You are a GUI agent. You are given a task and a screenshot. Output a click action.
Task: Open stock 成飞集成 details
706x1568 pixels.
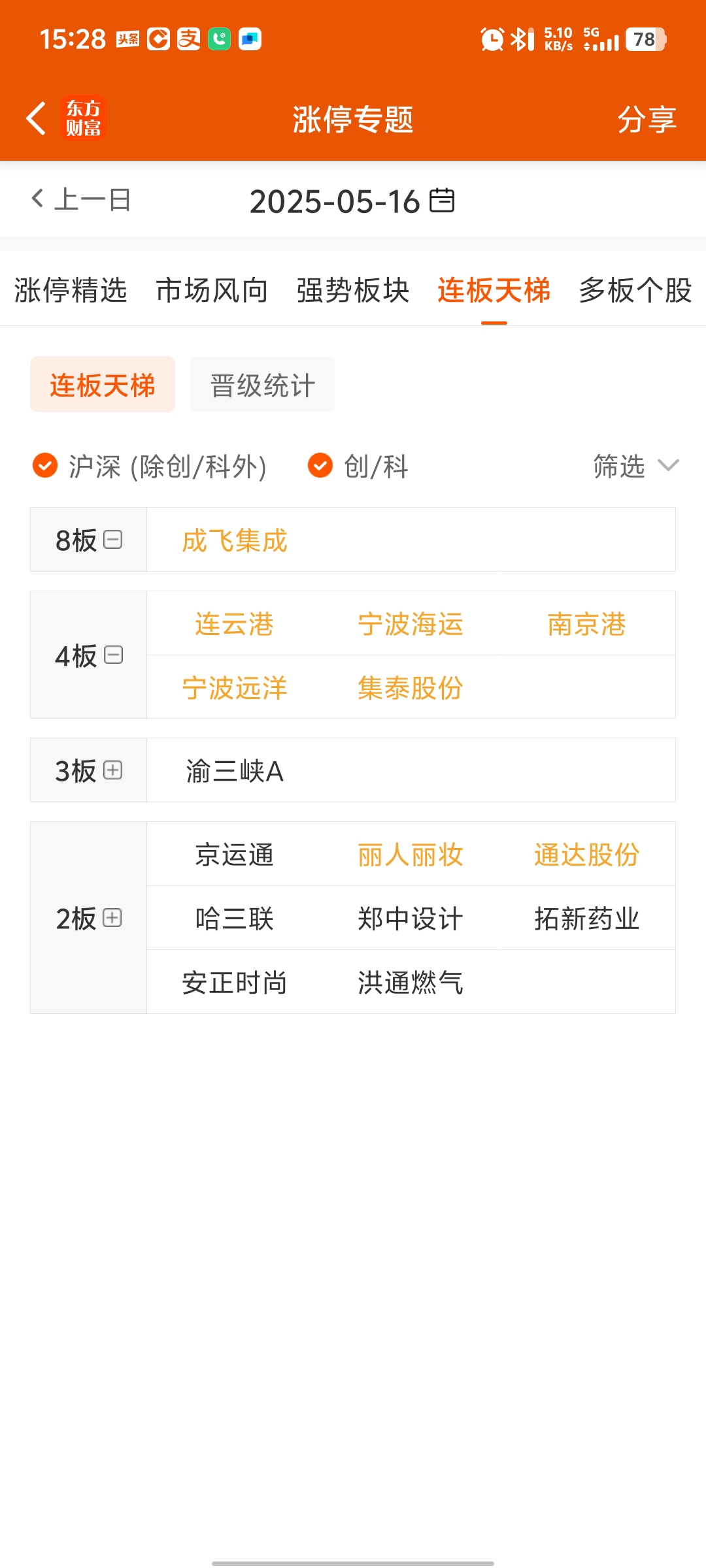(x=235, y=540)
